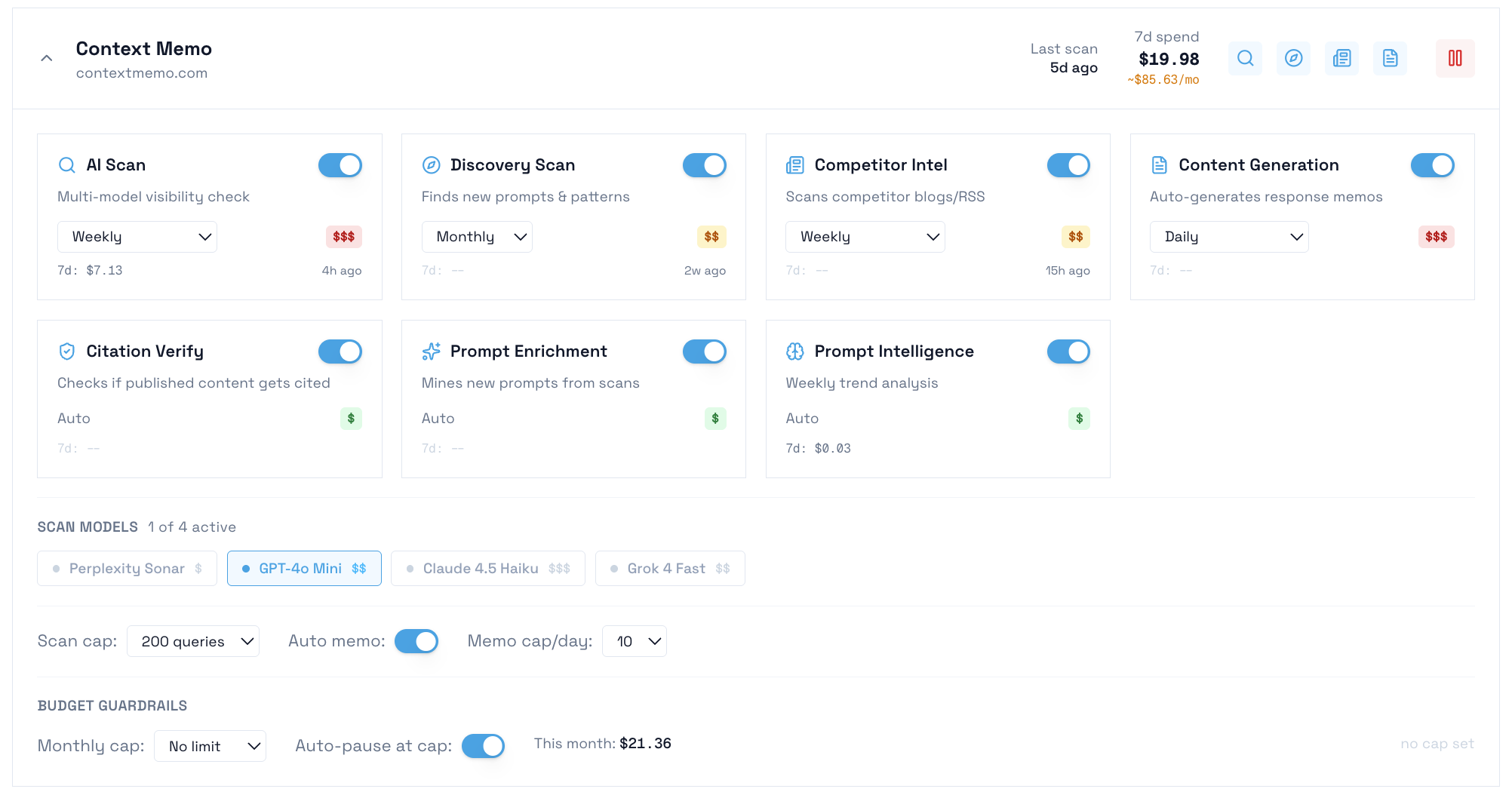The width and height of the screenshot is (1512, 795).
Task: Click the newspaper Competitor Intel icon in the header
Action: 1341,58
